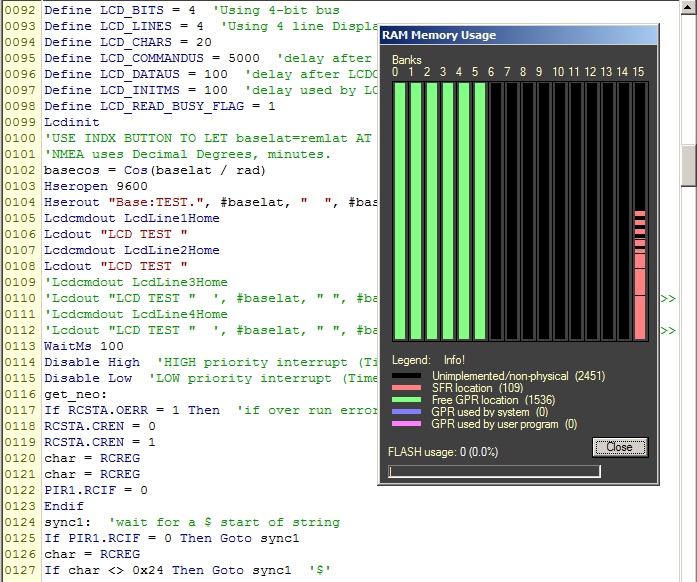Click the RAM Memory Usage title bar
The image size is (697, 582).
coord(518,35)
